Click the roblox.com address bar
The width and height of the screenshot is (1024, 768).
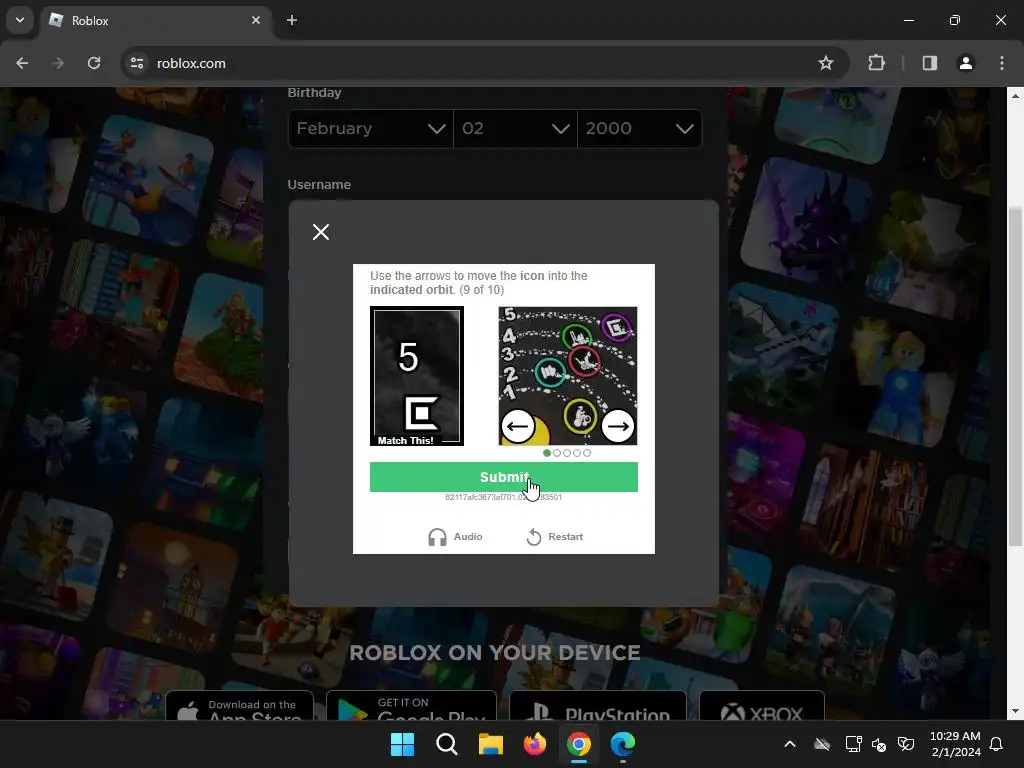[483, 63]
